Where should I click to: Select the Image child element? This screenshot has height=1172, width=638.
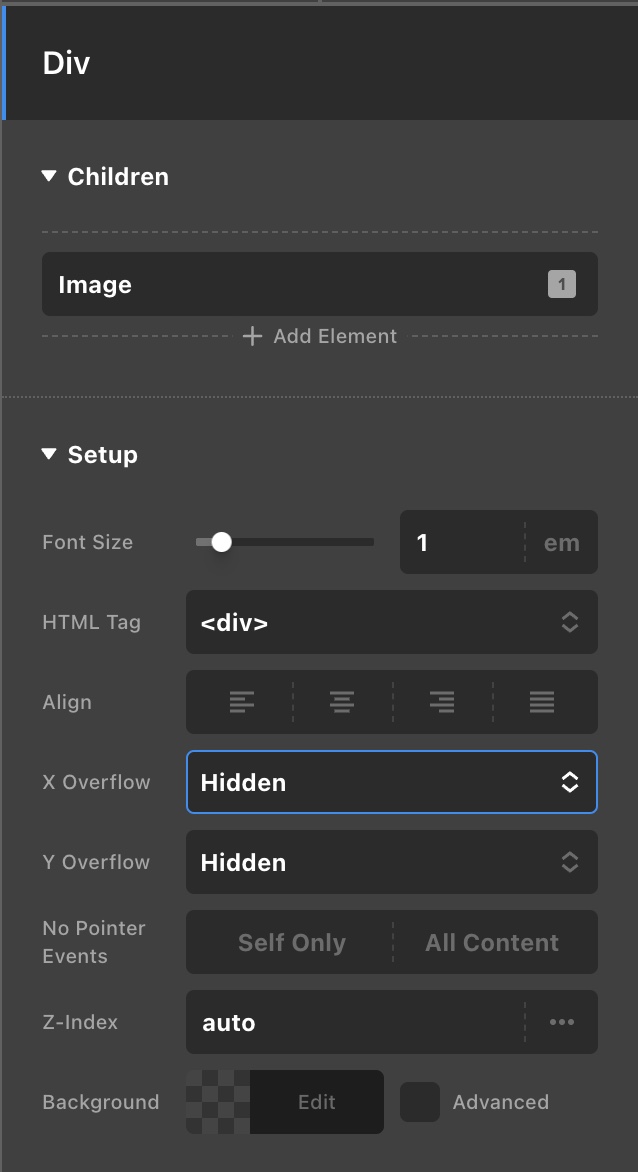[x=320, y=284]
